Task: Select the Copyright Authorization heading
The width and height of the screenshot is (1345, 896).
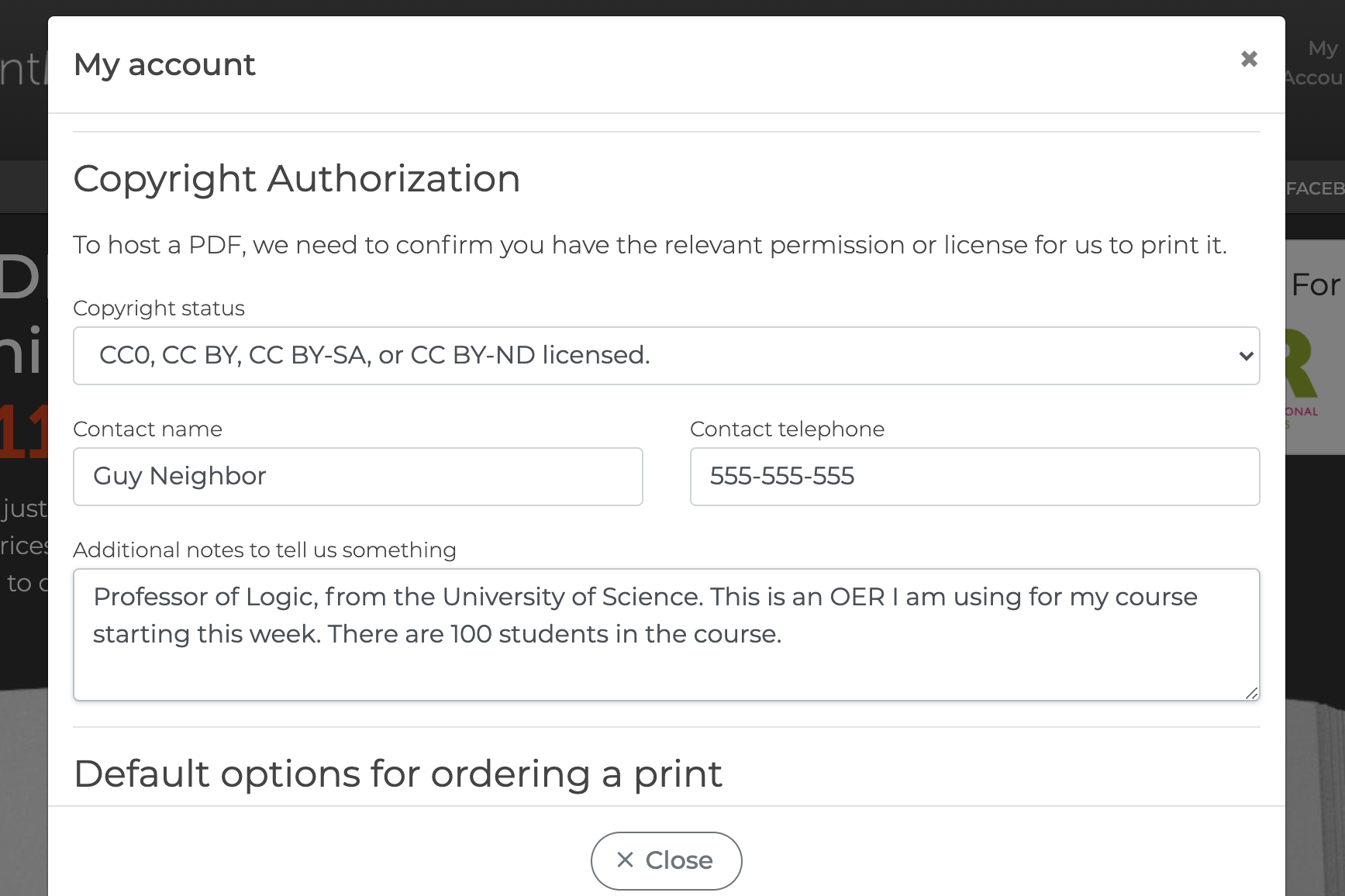Action: click(296, 179)
